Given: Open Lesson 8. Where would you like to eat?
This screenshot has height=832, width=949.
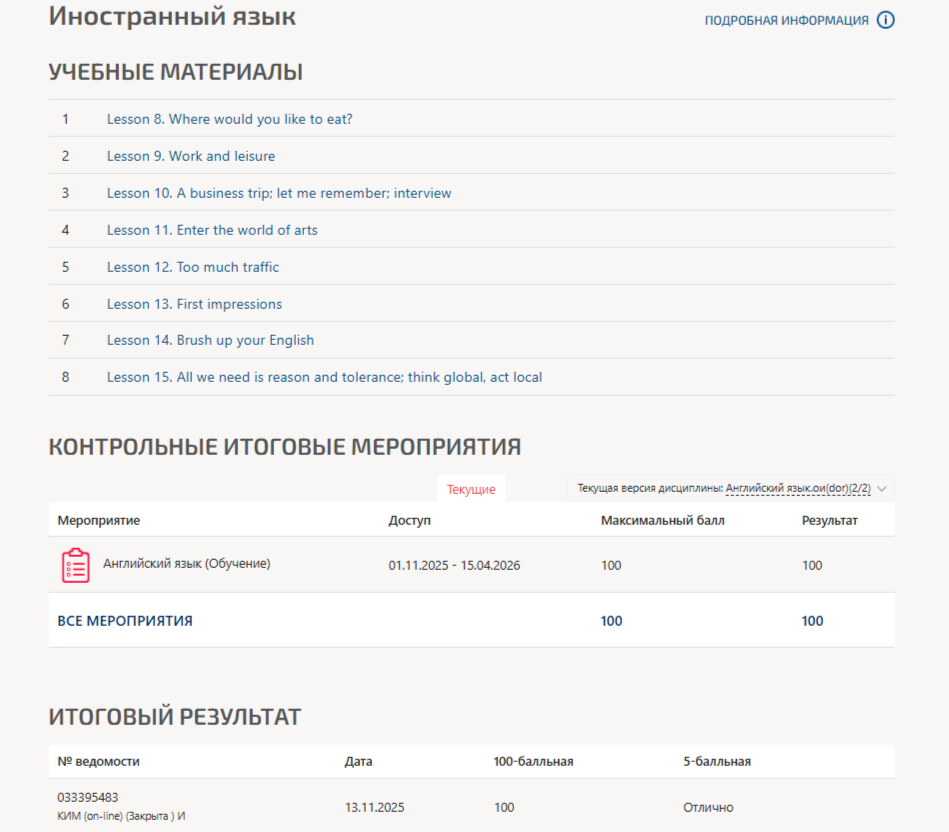Looking at the screenshot, I should (229, 119).
